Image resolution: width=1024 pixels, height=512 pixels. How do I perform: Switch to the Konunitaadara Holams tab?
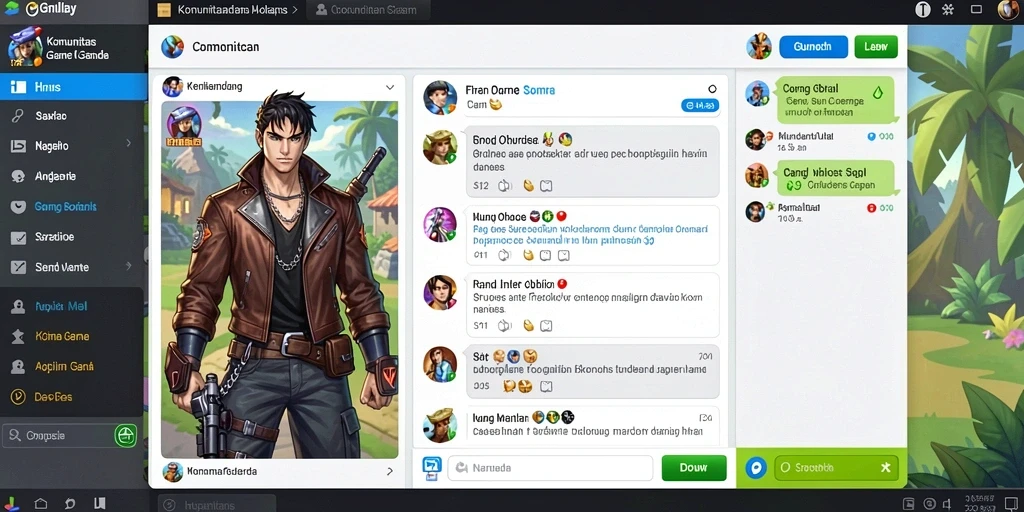[x=228, y=10]
